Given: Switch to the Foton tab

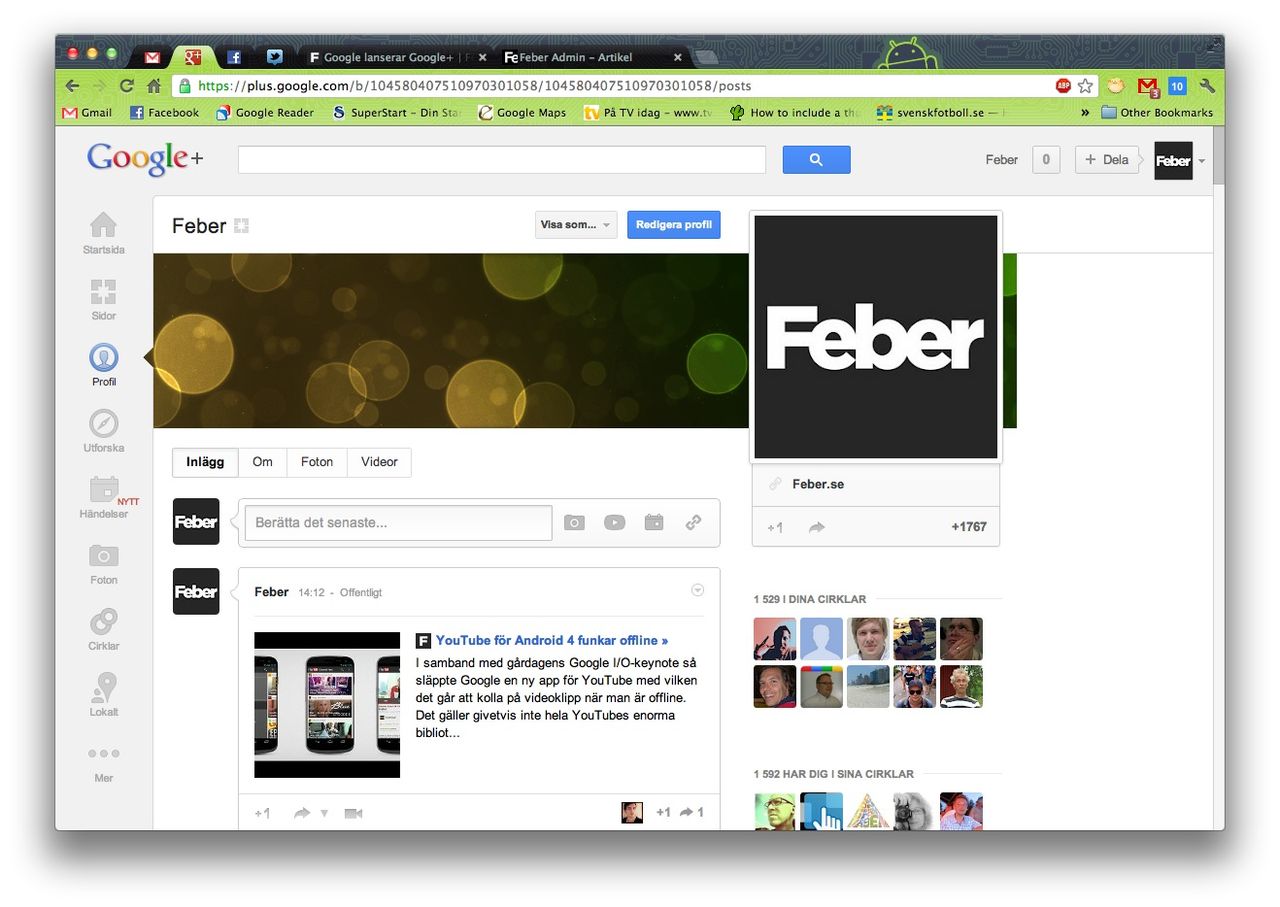Looking at the screenshot, I should 317,462.
